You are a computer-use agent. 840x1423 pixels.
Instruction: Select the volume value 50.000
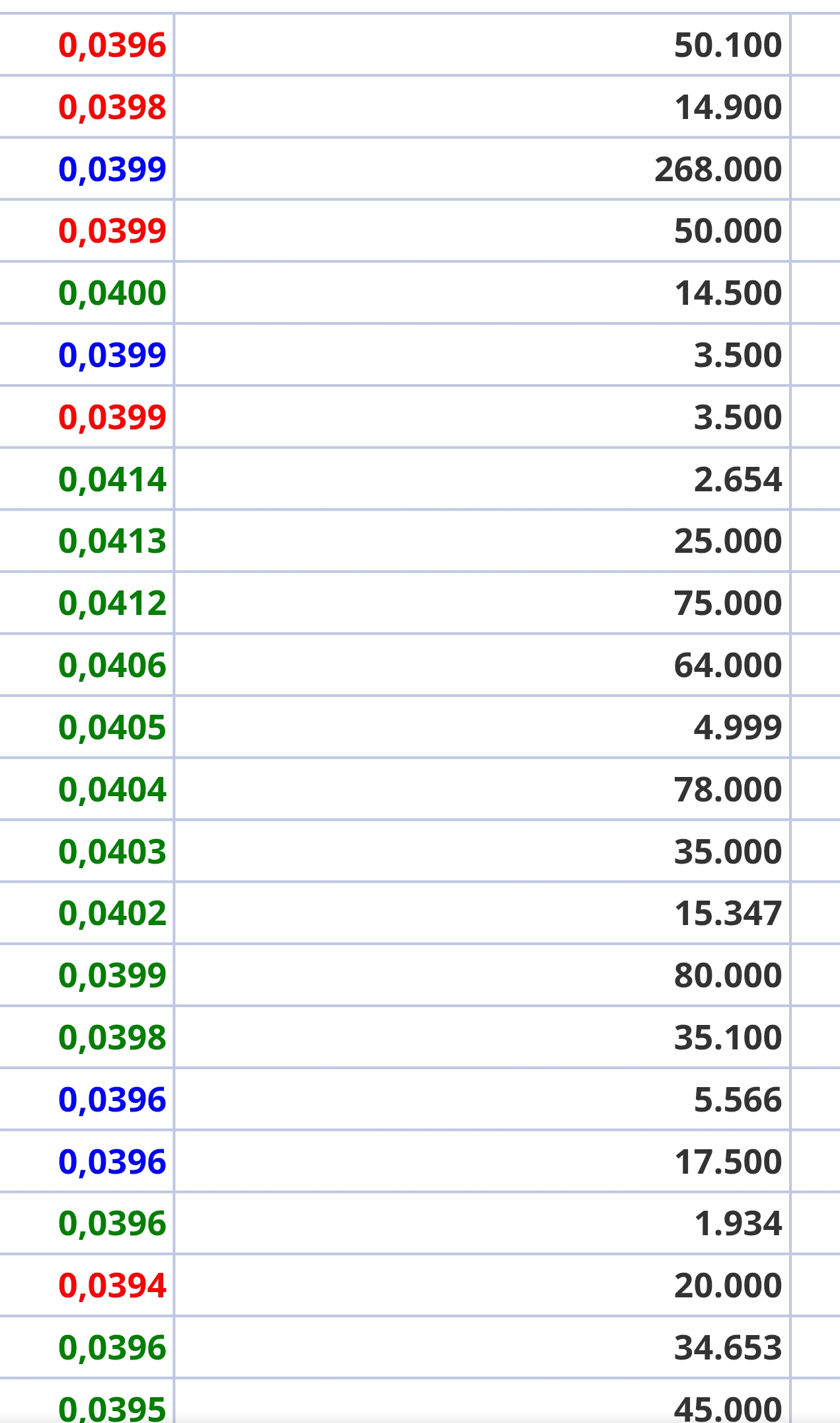(728, 231)
